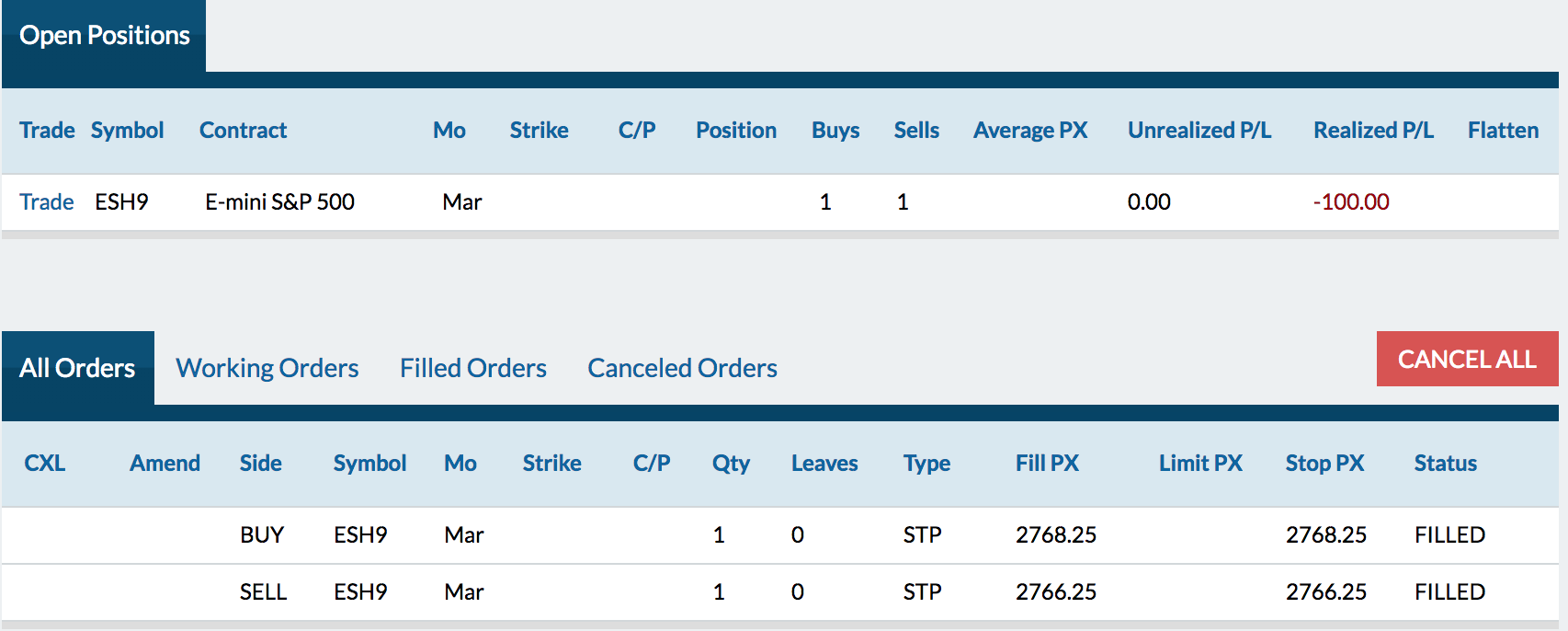Click the Realized P/L column header
This screenshot has width=1568, height=631.
point(1373,131)
